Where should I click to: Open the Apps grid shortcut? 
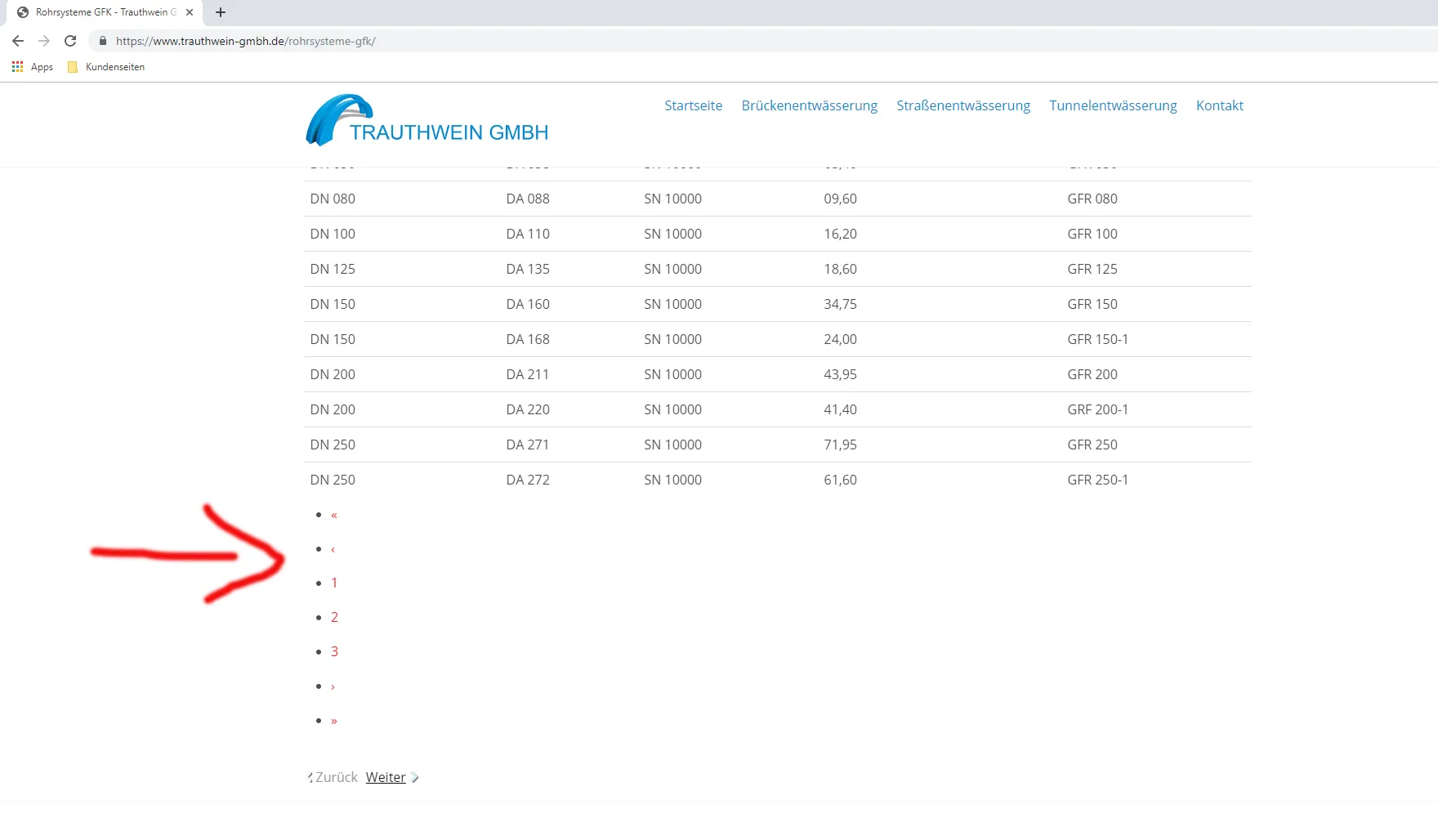click(x=33, y=67)
